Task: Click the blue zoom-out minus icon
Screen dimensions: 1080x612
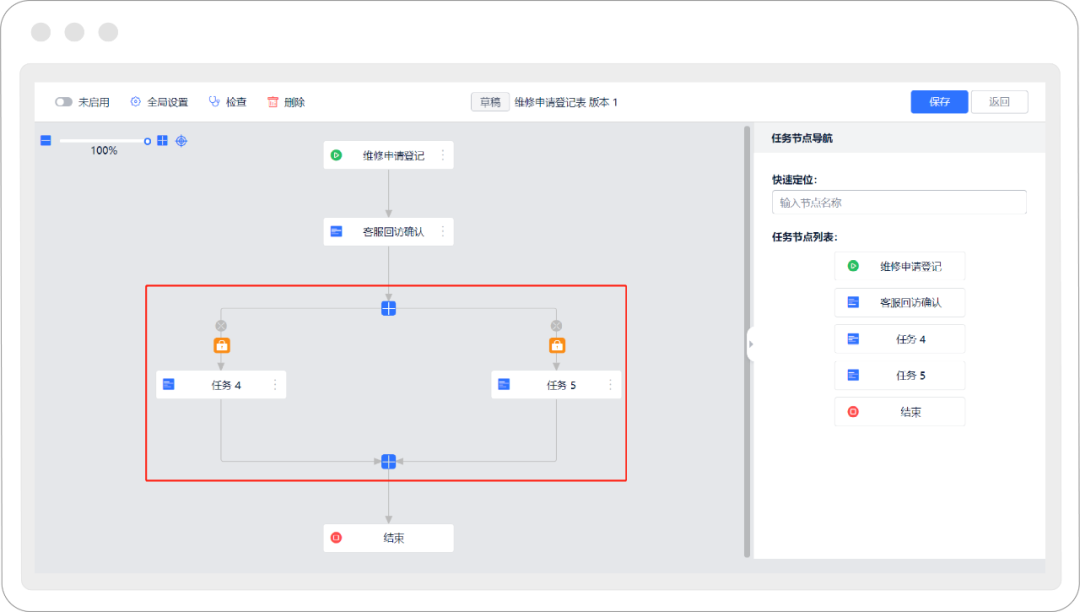Action: point(46,141)
